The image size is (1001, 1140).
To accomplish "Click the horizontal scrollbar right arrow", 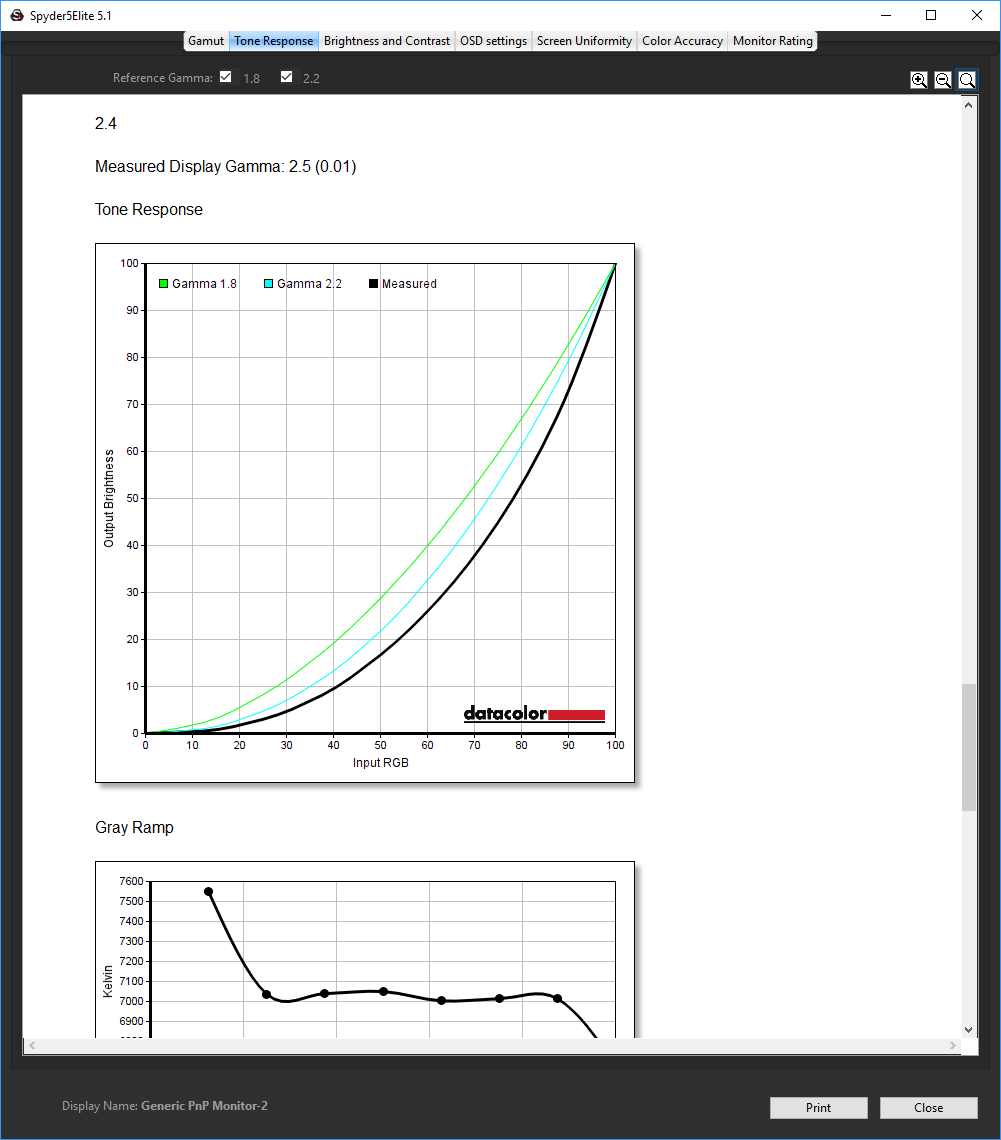I will point(952,1045).
